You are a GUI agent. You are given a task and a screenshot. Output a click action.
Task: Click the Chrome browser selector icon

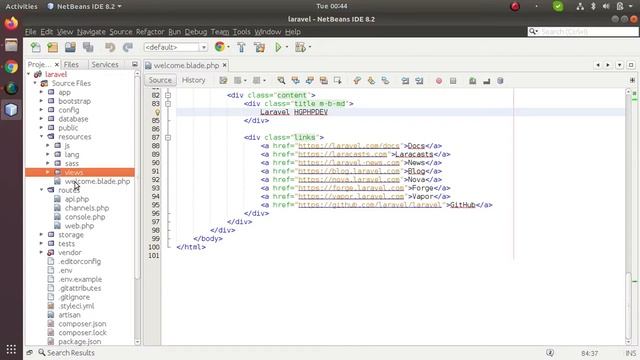tap(220, 47)
